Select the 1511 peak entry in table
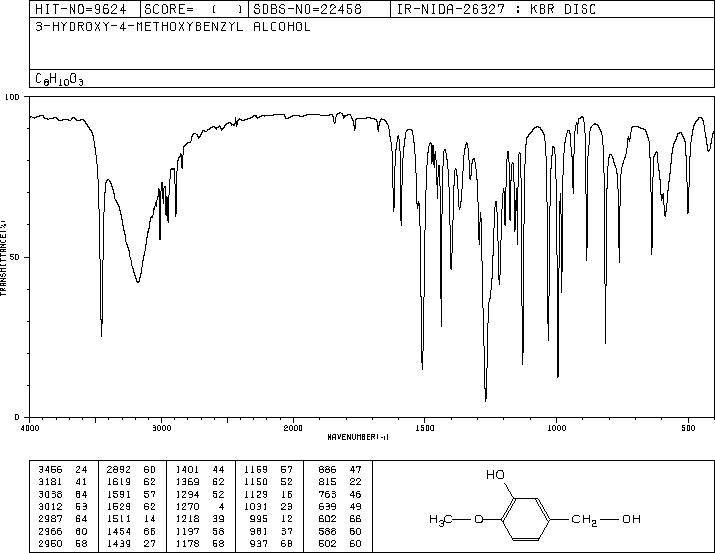 [x=131, y=519]
